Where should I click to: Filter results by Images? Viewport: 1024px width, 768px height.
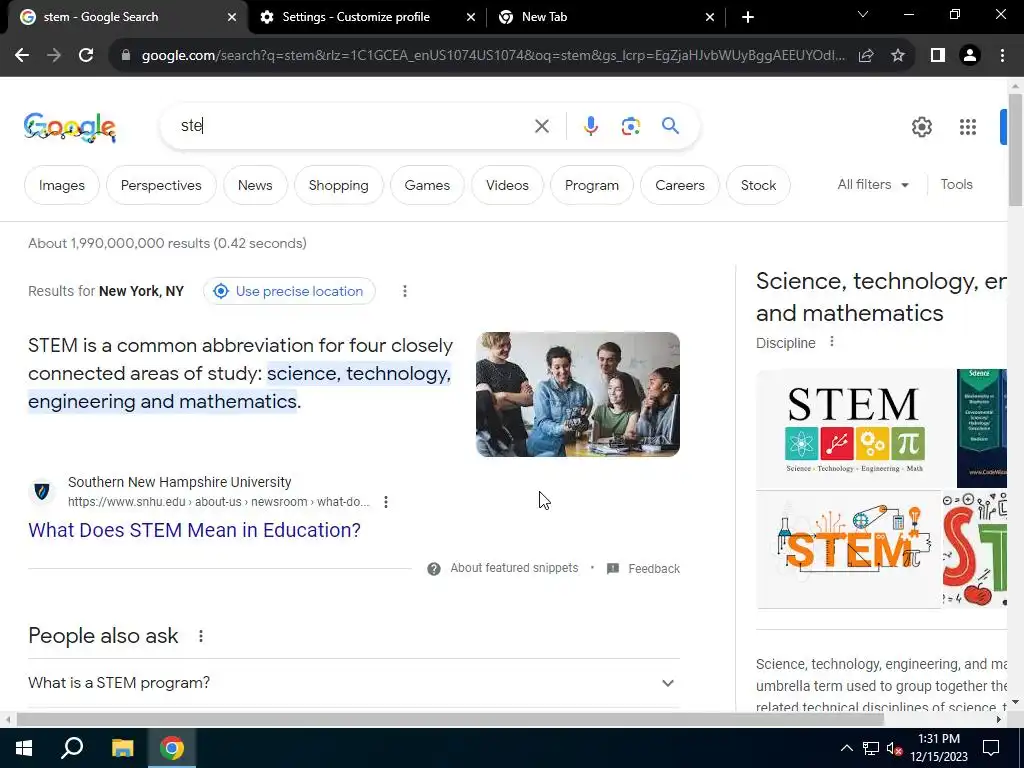(x=62, y=185)
